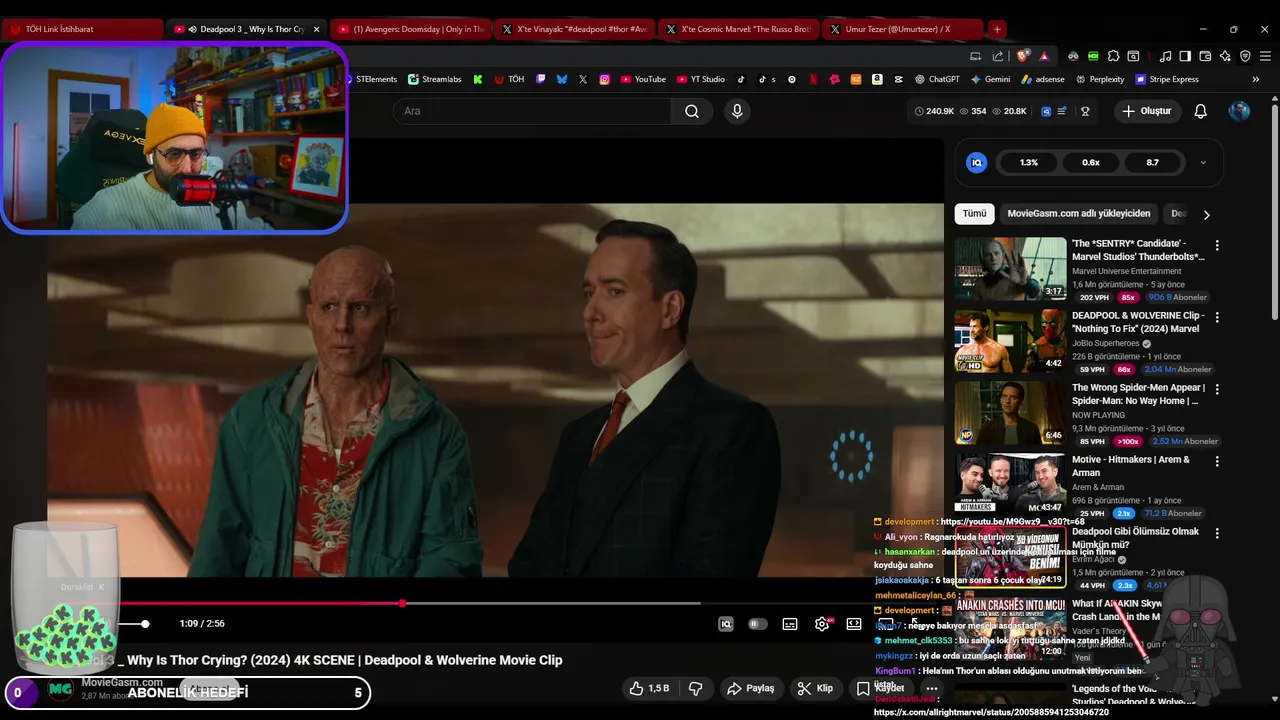The width and height of the screenshot is (1280, 720).
Task: Open options for Nothing To Fix clip
Action: [x=1217, y=317]
